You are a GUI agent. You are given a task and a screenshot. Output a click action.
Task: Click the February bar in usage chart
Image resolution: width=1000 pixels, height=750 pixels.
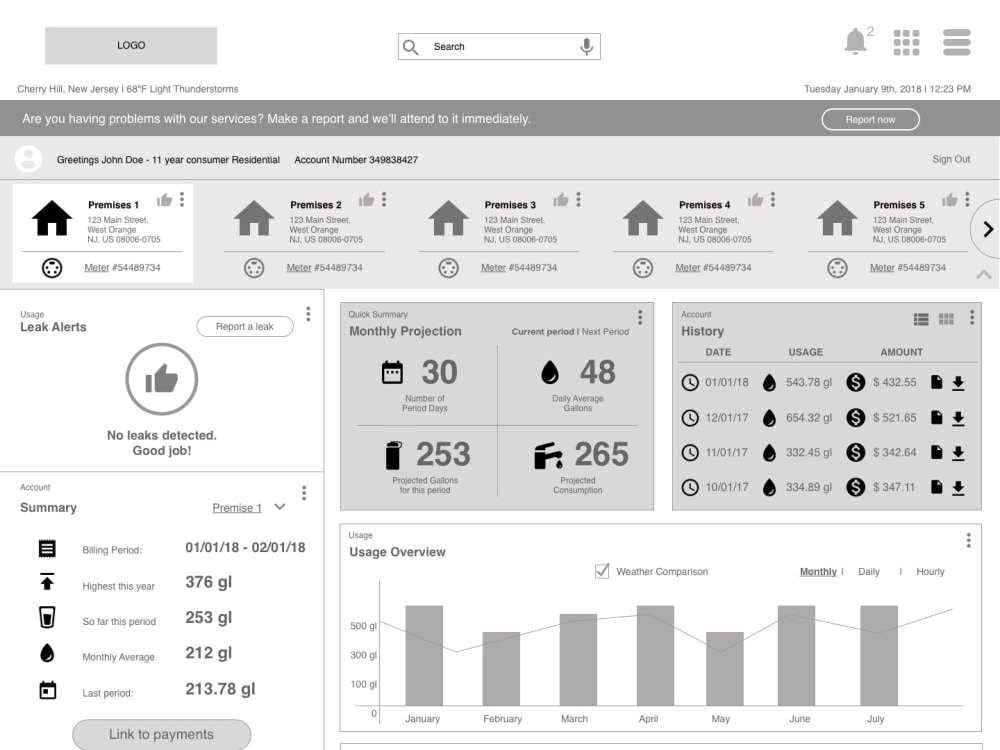[x=501, y=668]
